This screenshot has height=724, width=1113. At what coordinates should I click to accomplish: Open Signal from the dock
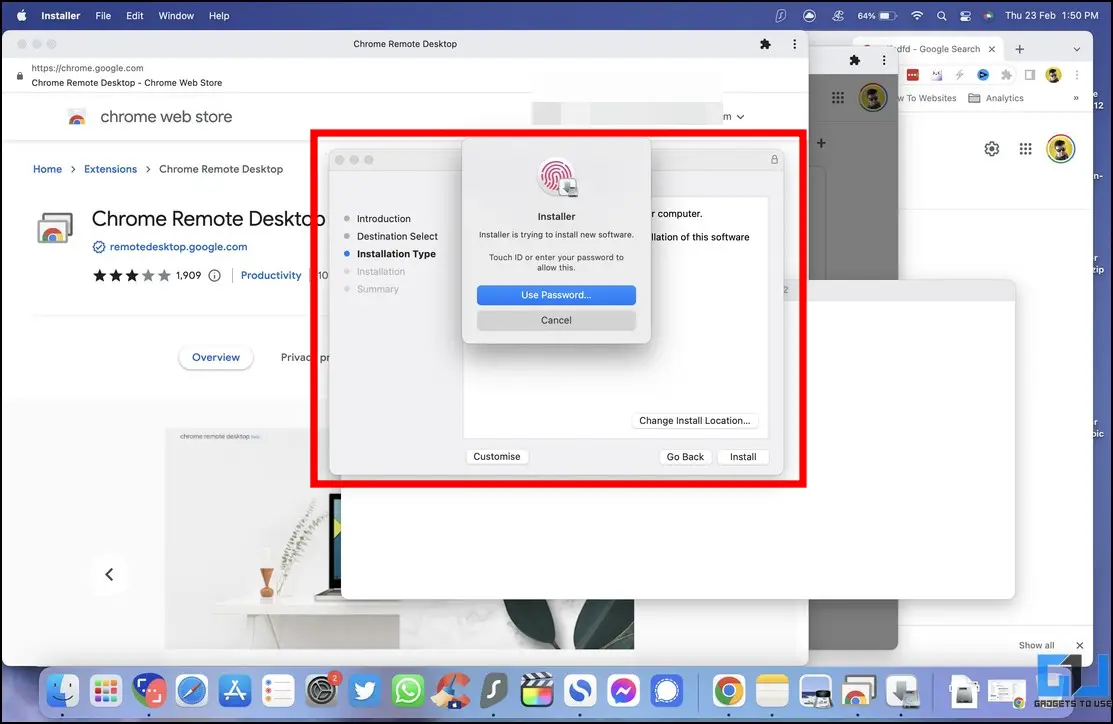pos(667,691)
